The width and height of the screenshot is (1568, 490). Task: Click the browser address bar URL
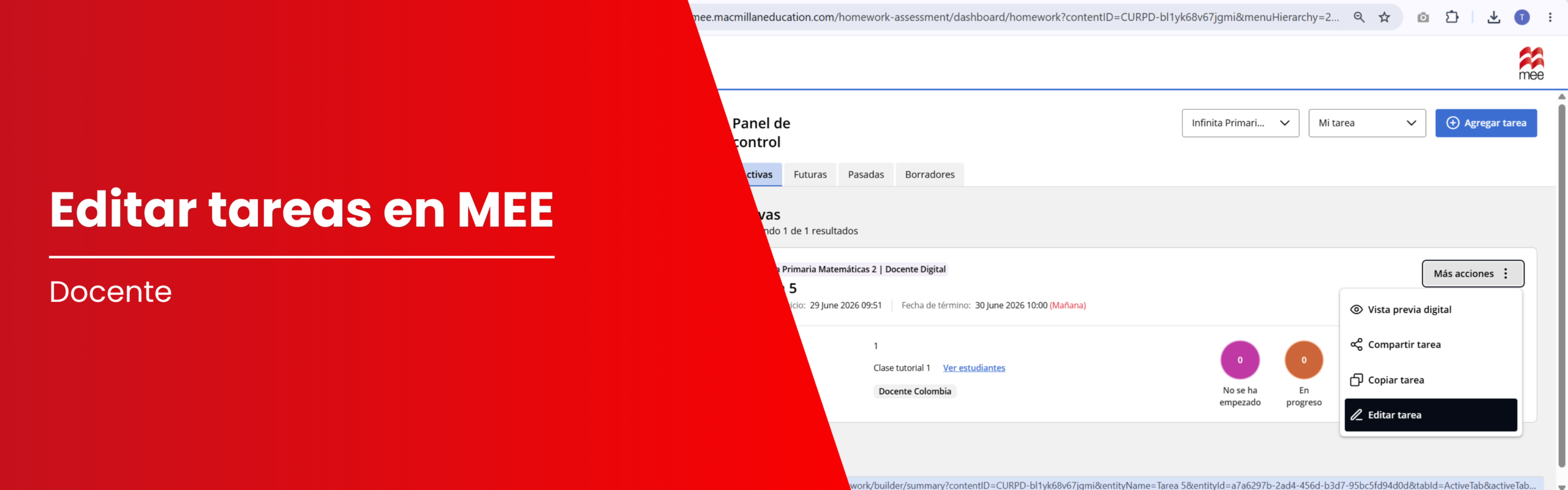1017,17
